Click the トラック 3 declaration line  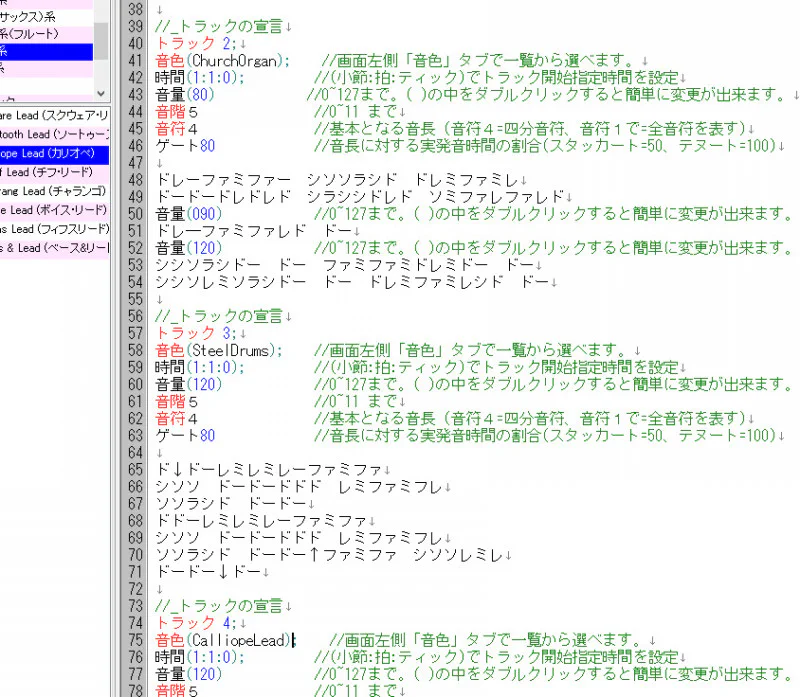196,333
